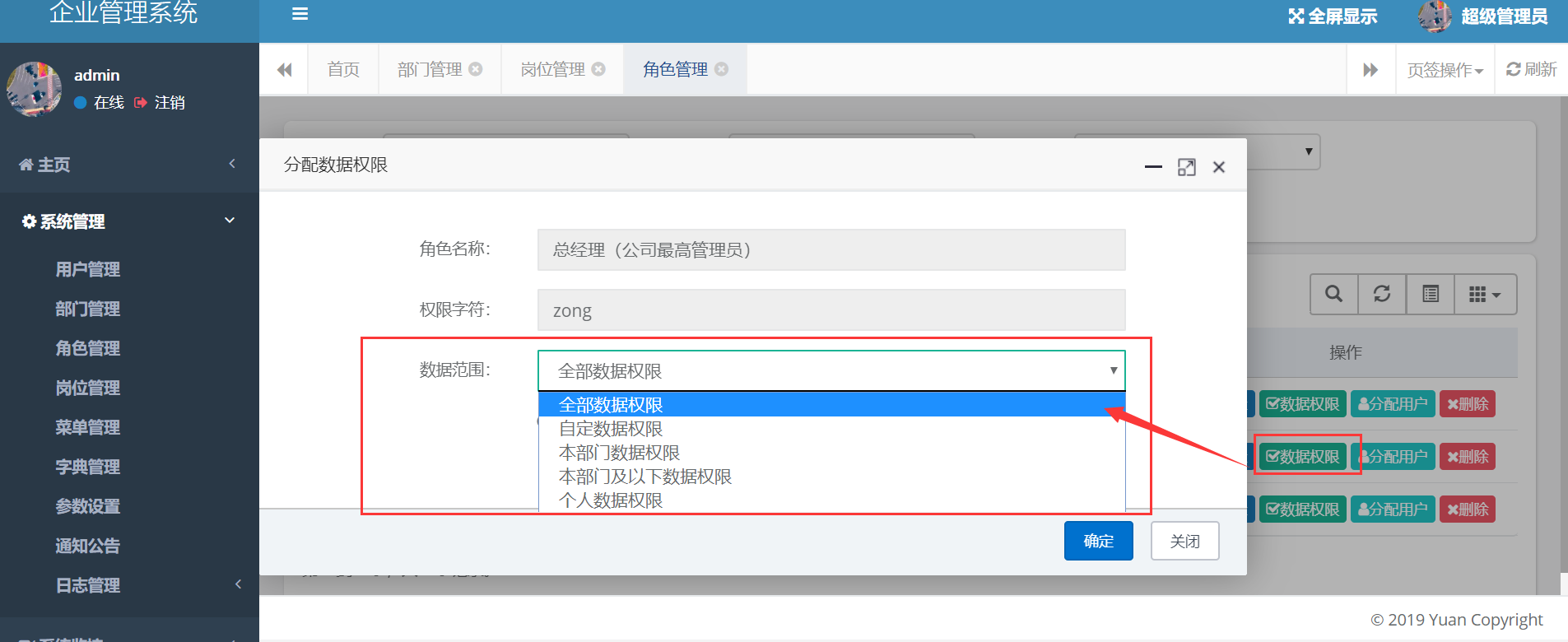The height and width of the screenshot is (642, 1568).
Task: Open the column grid selector dropdown
Action: pyautogui.click(x=1486, y=294)
